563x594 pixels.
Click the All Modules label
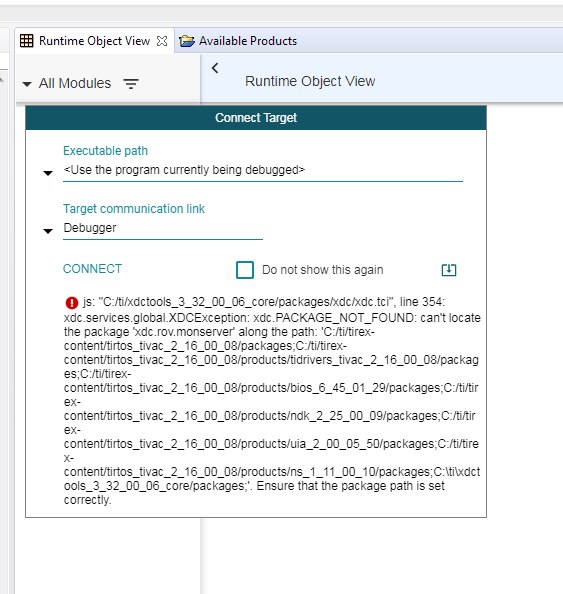point(75,83)
